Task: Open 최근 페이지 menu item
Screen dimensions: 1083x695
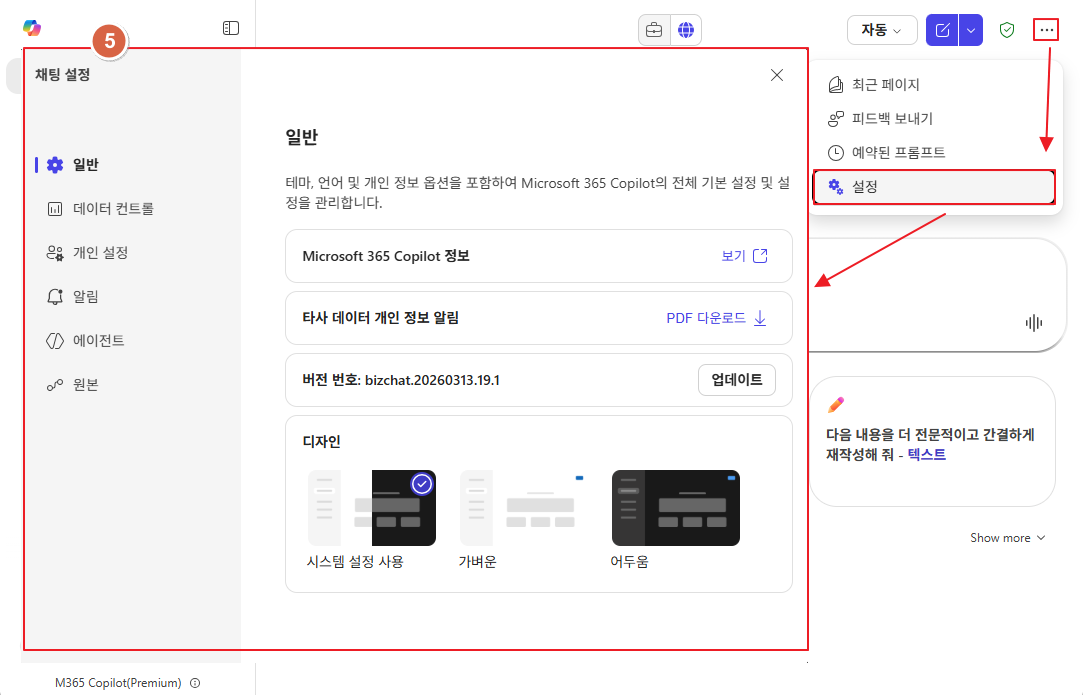Action: point(934,85)
